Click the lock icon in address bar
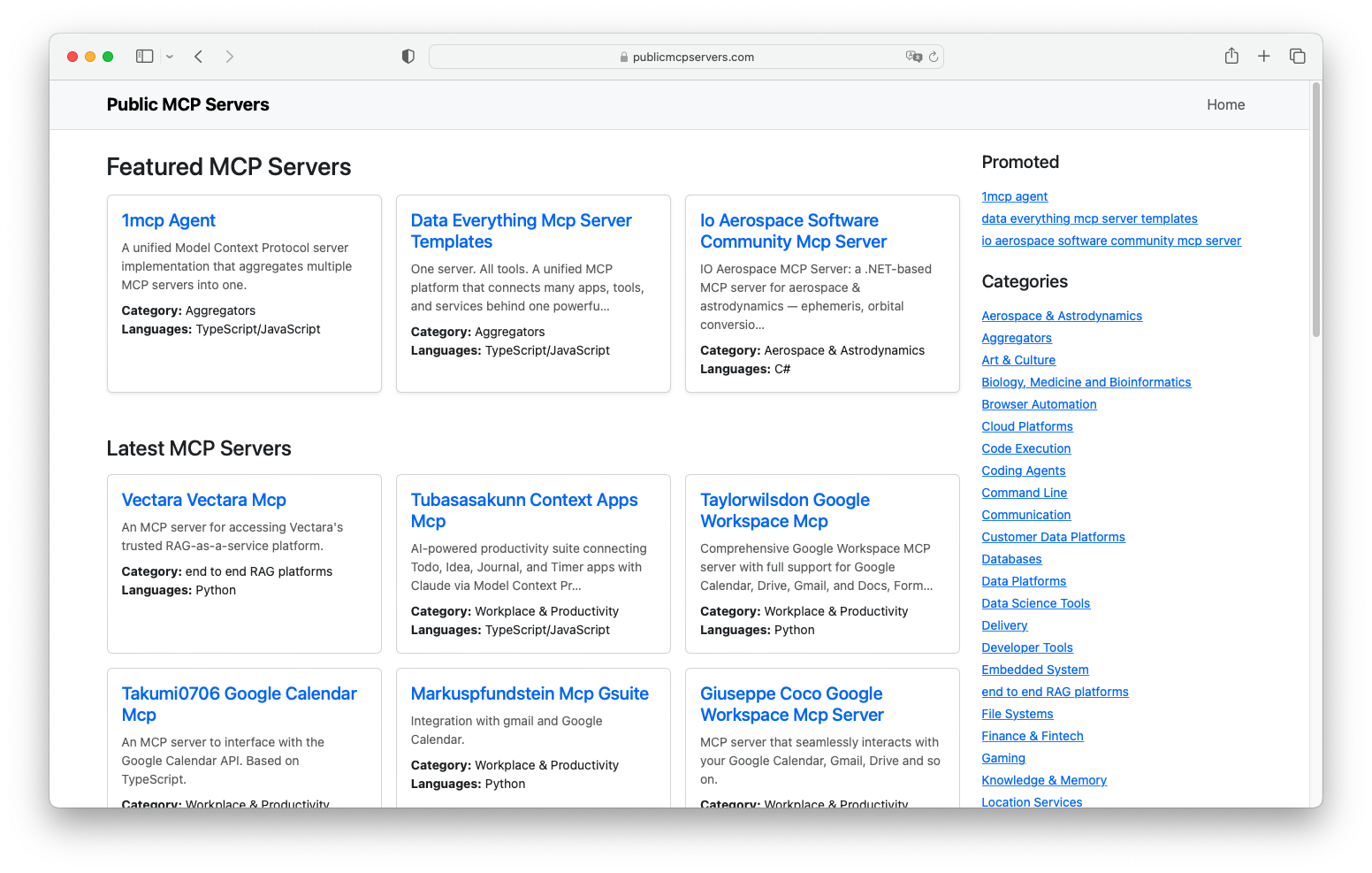 pos(624,57)
